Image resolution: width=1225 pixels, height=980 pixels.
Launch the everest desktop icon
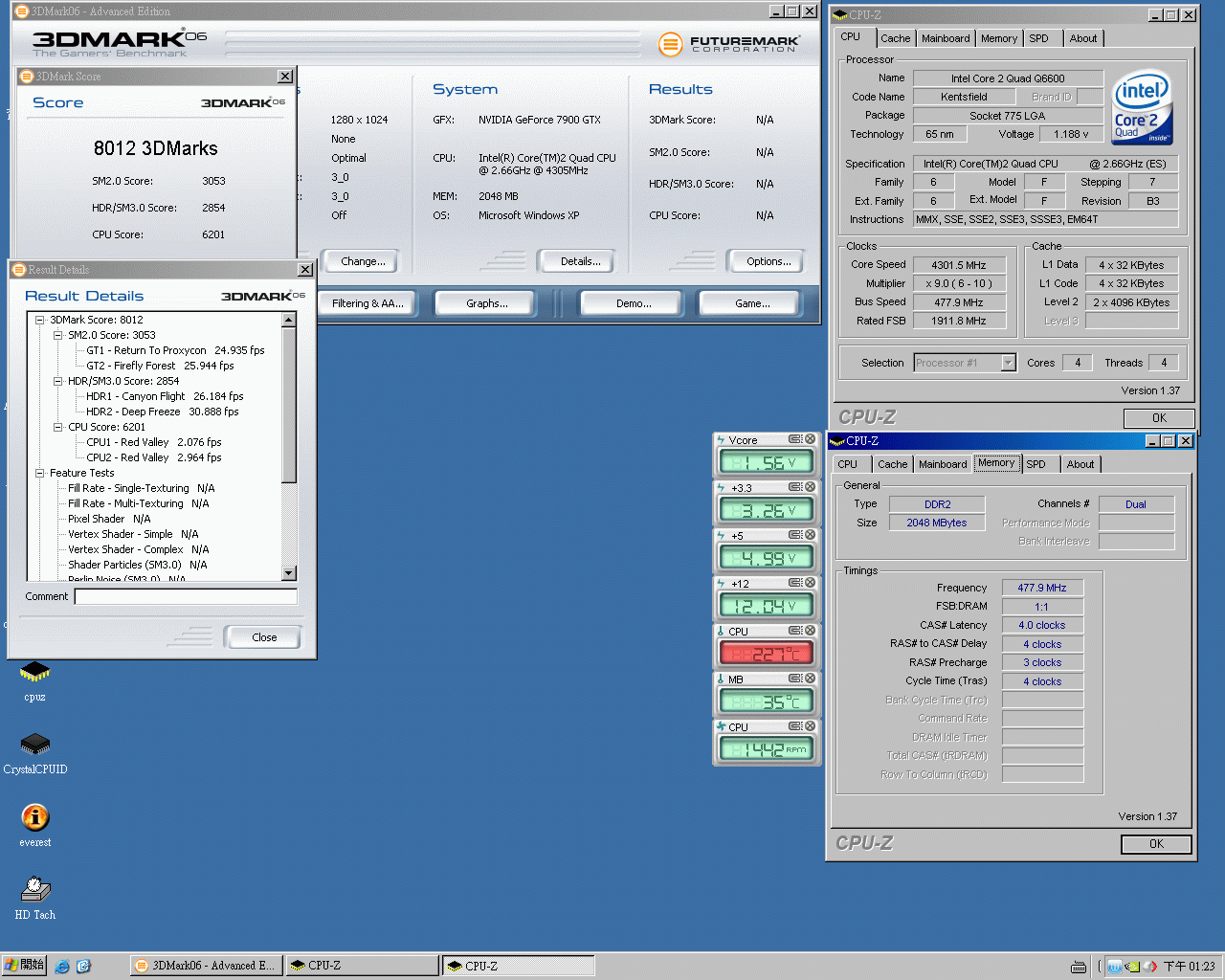(34, 818)
